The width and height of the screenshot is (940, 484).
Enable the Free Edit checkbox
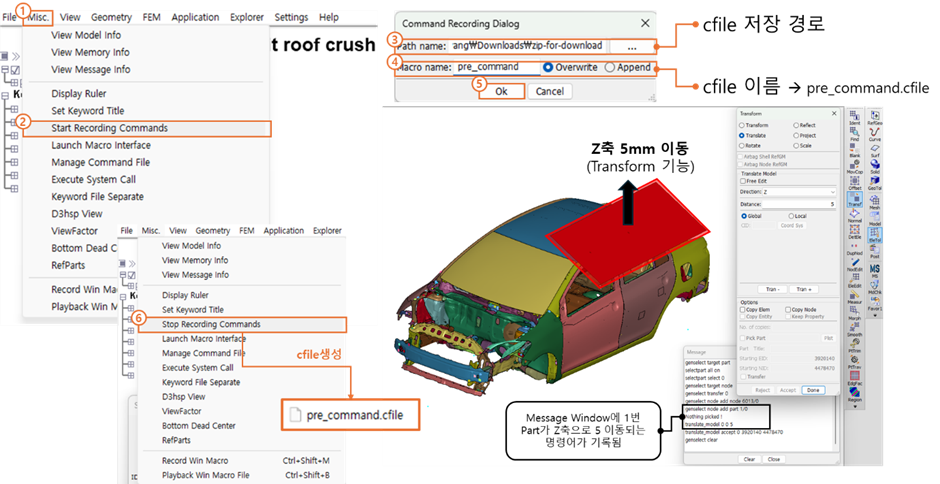point(742,180)
